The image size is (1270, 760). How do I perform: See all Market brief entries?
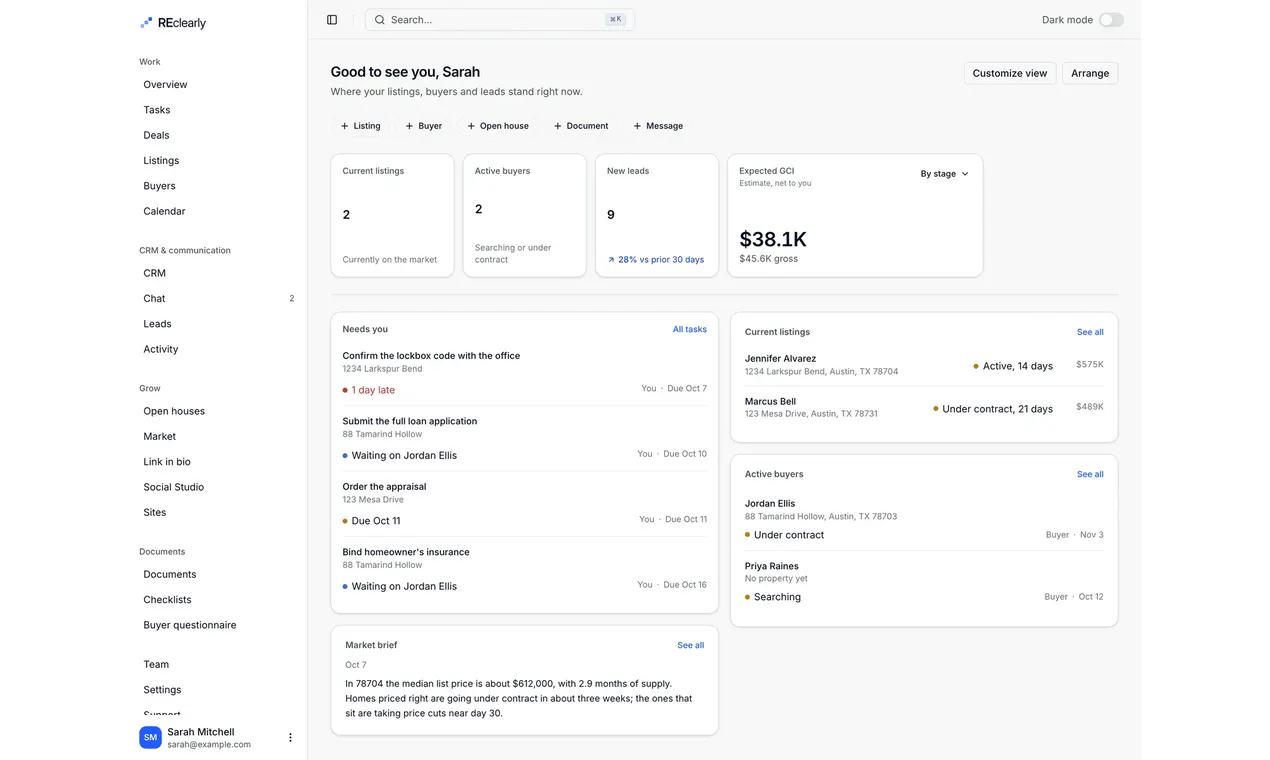click(x=691, y=645)
